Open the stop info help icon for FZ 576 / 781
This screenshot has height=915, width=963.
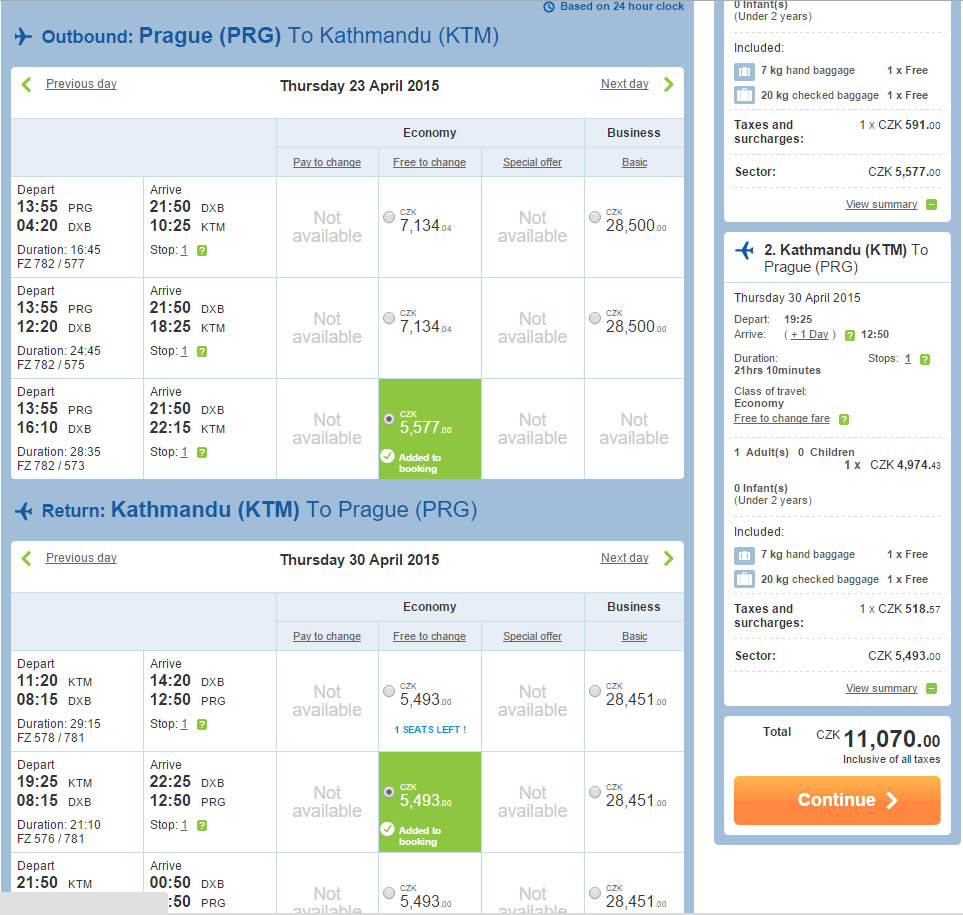[202, 825]
